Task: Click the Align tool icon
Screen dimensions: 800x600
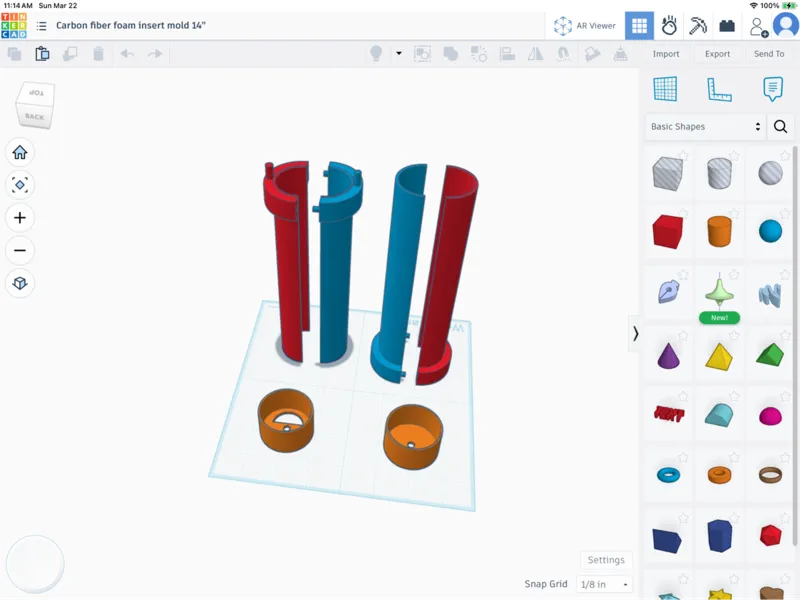Action: tap(507, 54)
